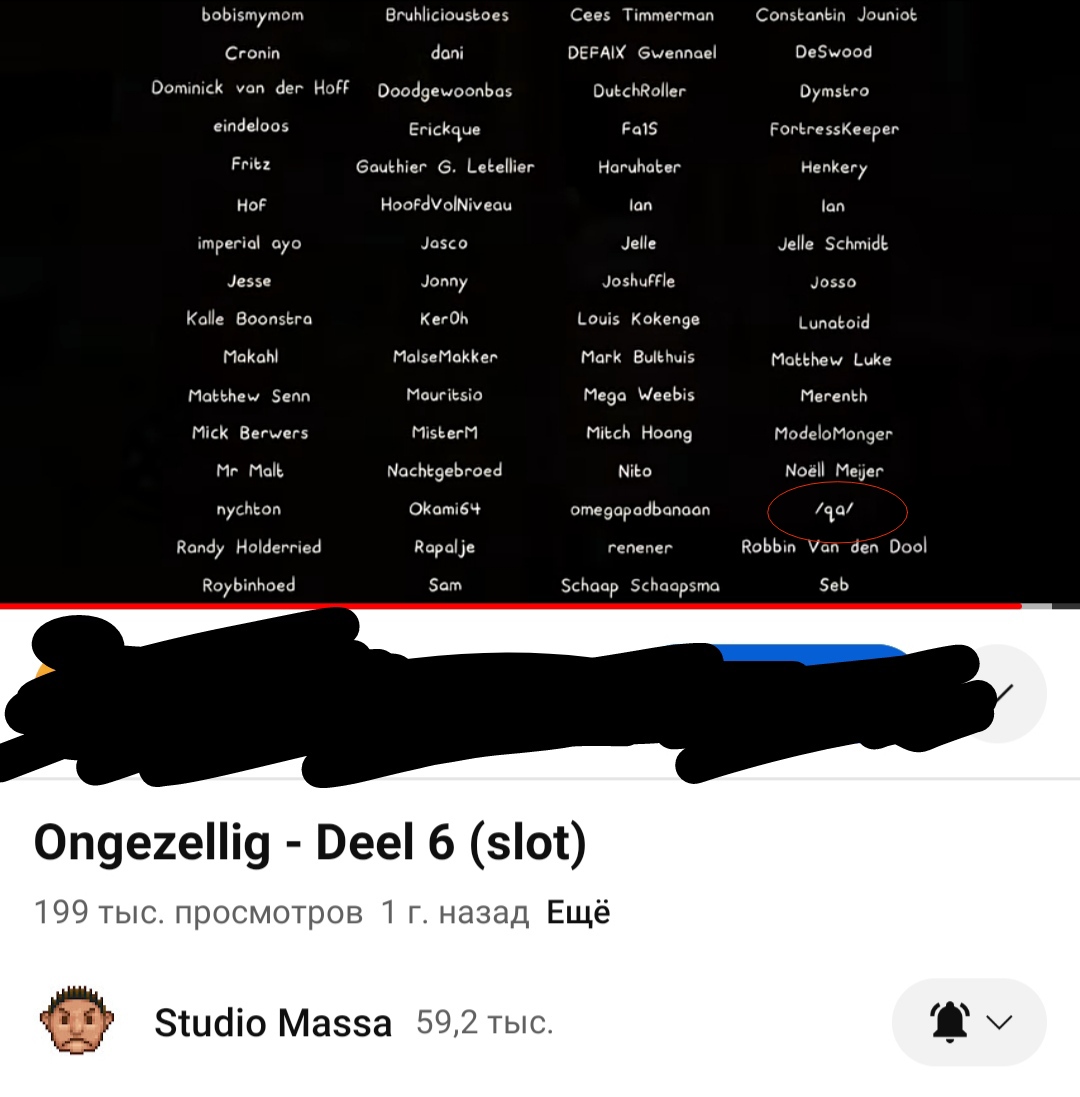This screenshot has width=1080, height=1097.
Task: Click the view count 199 тыс. просмотров
Action: 199,912
